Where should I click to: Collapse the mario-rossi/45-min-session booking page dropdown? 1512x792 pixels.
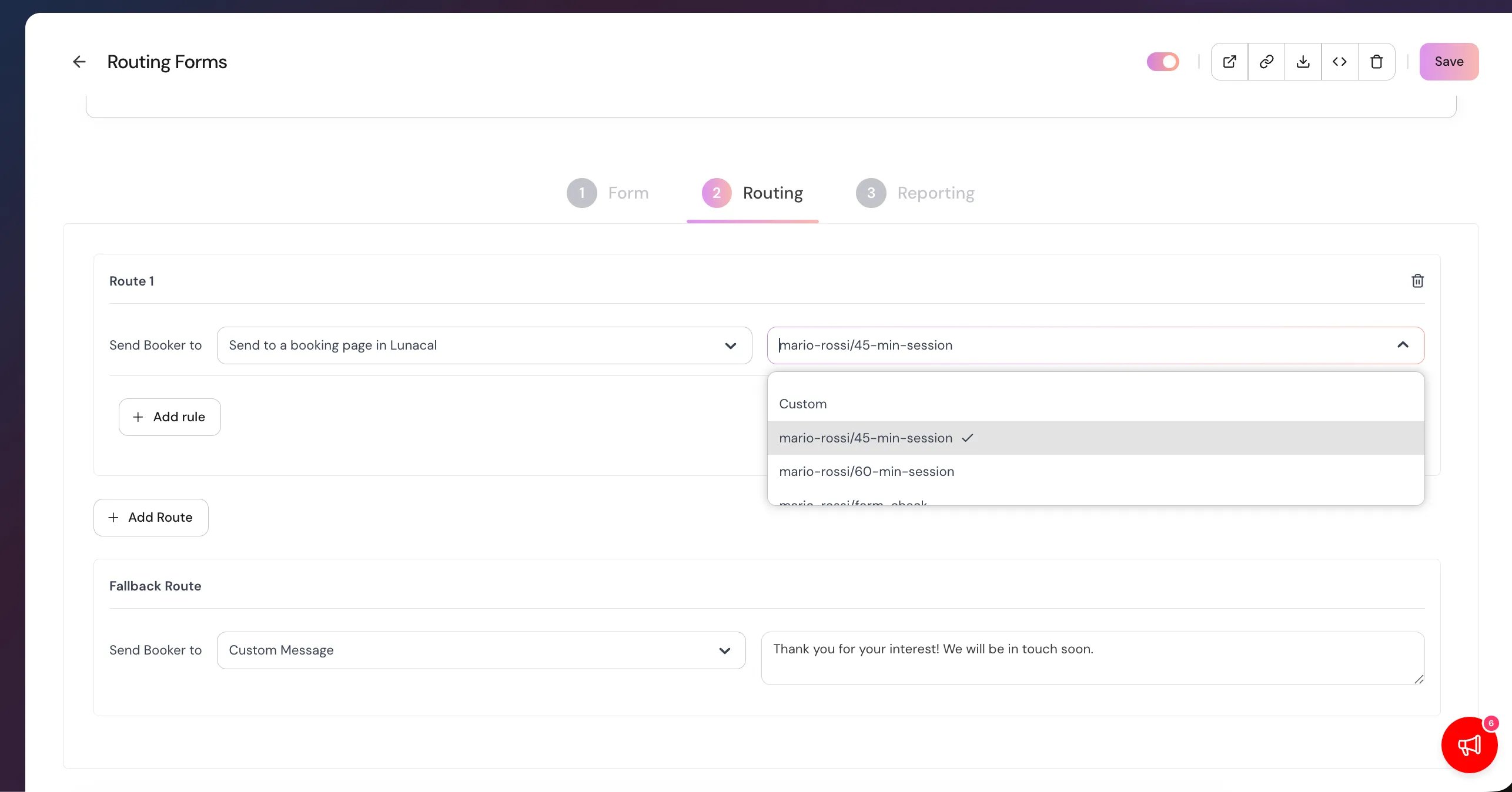(1403, 345)
